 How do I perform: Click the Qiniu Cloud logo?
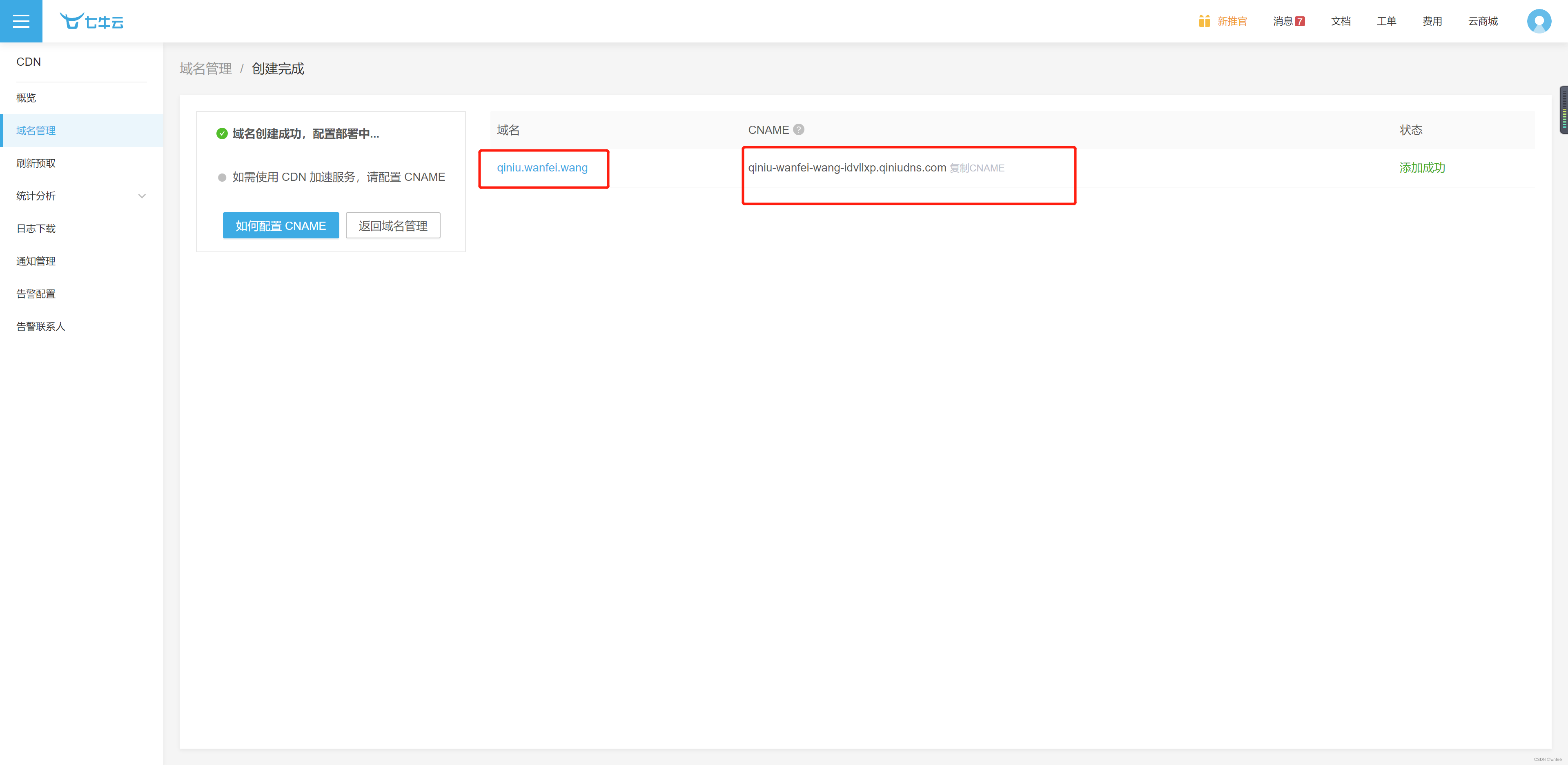[92, 21]
